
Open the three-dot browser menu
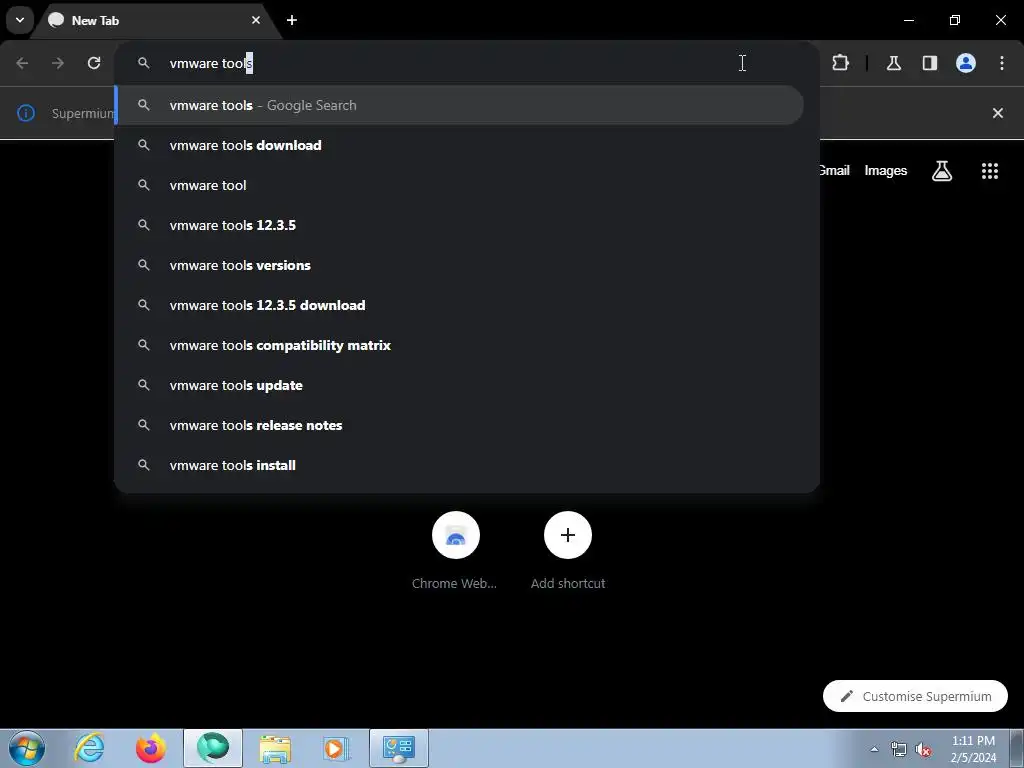coord(1002,63)
